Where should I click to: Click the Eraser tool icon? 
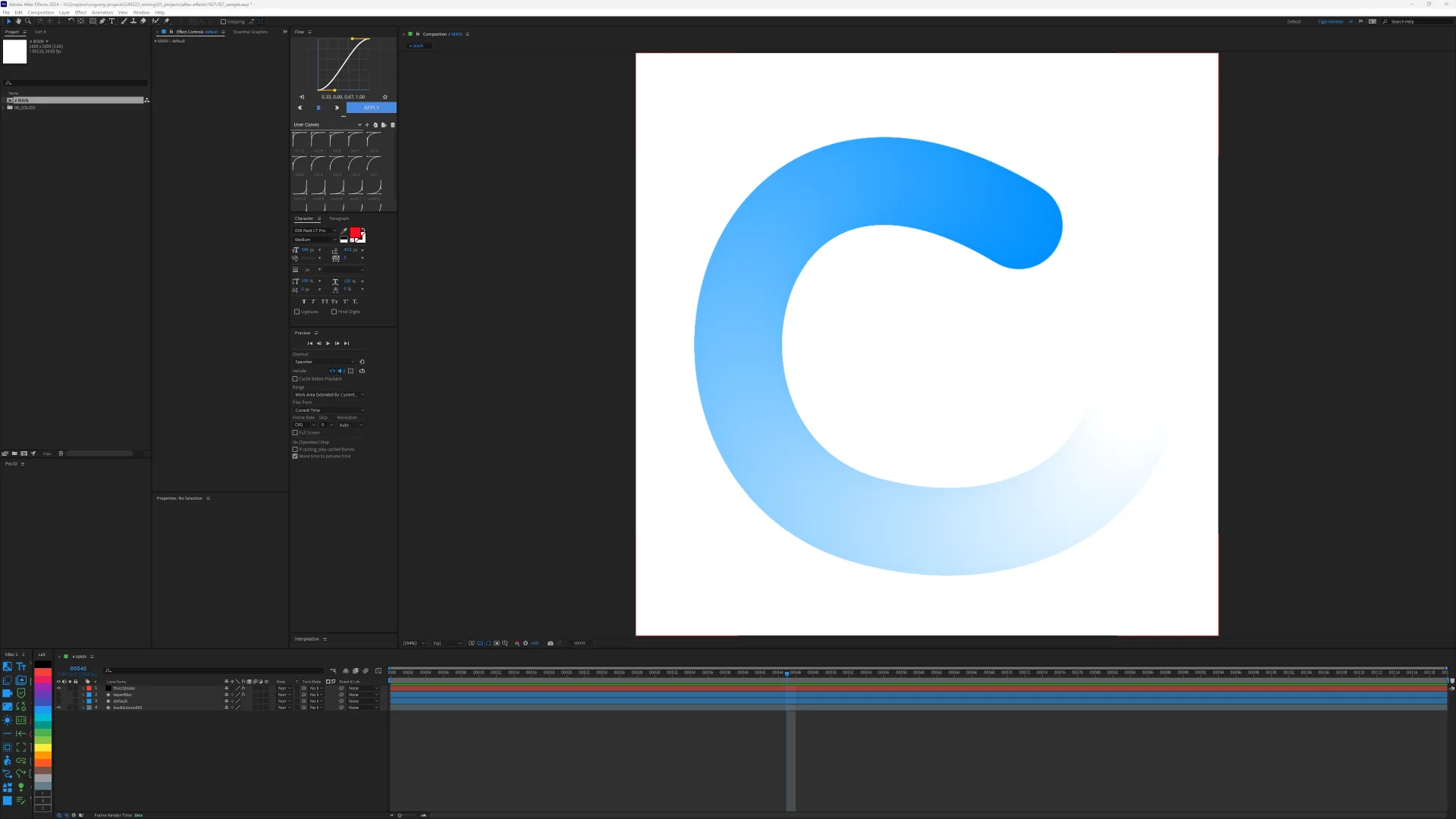[x=143, y=21]
